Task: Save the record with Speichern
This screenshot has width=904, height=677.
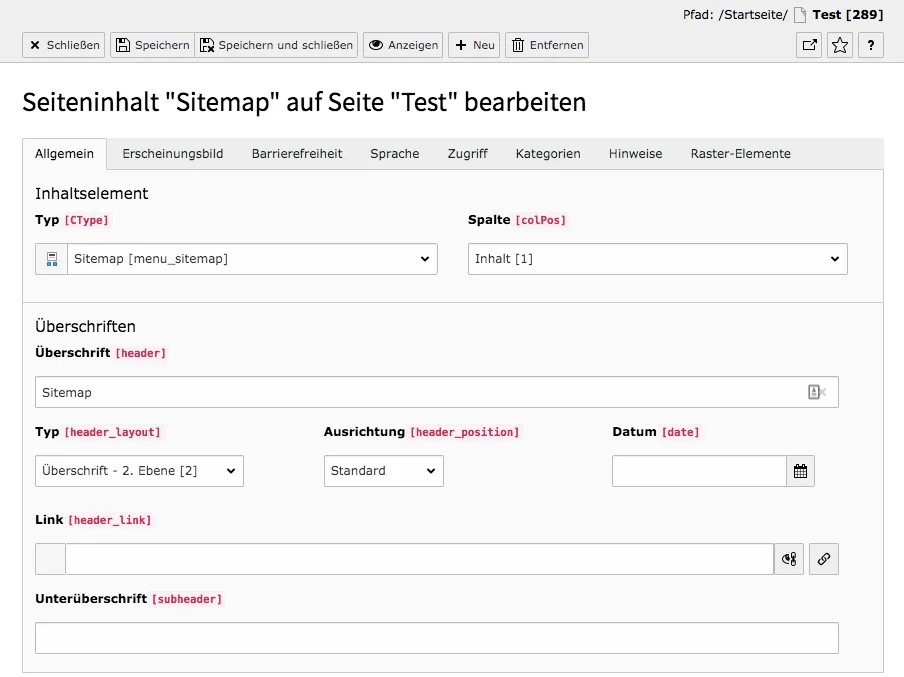Action: point(151,45)
